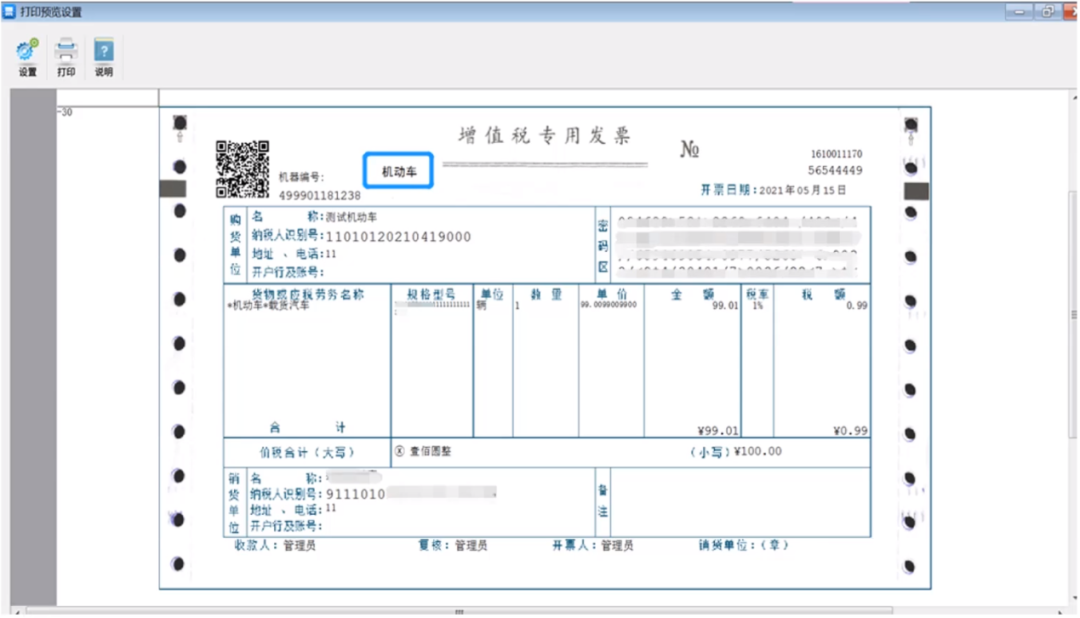The height and width of the screenshot is (618, 1080).
Task: Restore down the preview window
Action: pyautogui.click(x=1047, y=11)
